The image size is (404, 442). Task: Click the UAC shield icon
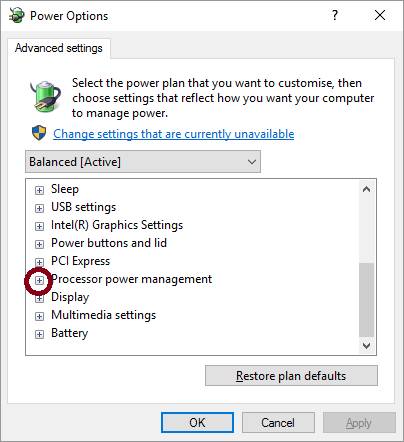point(39,133)
